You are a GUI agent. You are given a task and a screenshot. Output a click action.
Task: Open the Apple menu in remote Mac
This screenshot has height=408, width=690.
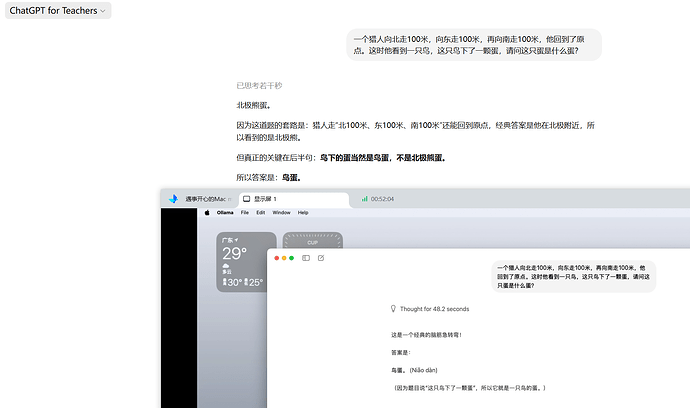pyautogui.click(x=207, y=213)
